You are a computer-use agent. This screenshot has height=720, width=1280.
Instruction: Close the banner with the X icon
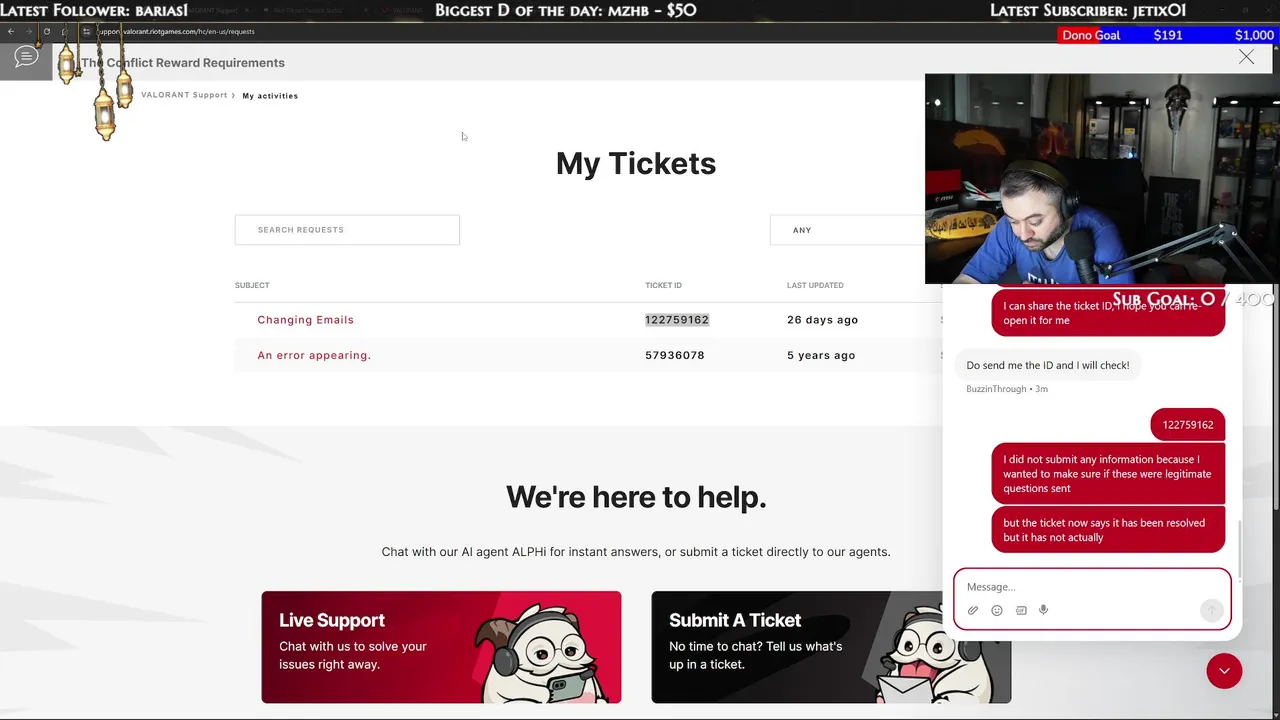coord(1246,57)
